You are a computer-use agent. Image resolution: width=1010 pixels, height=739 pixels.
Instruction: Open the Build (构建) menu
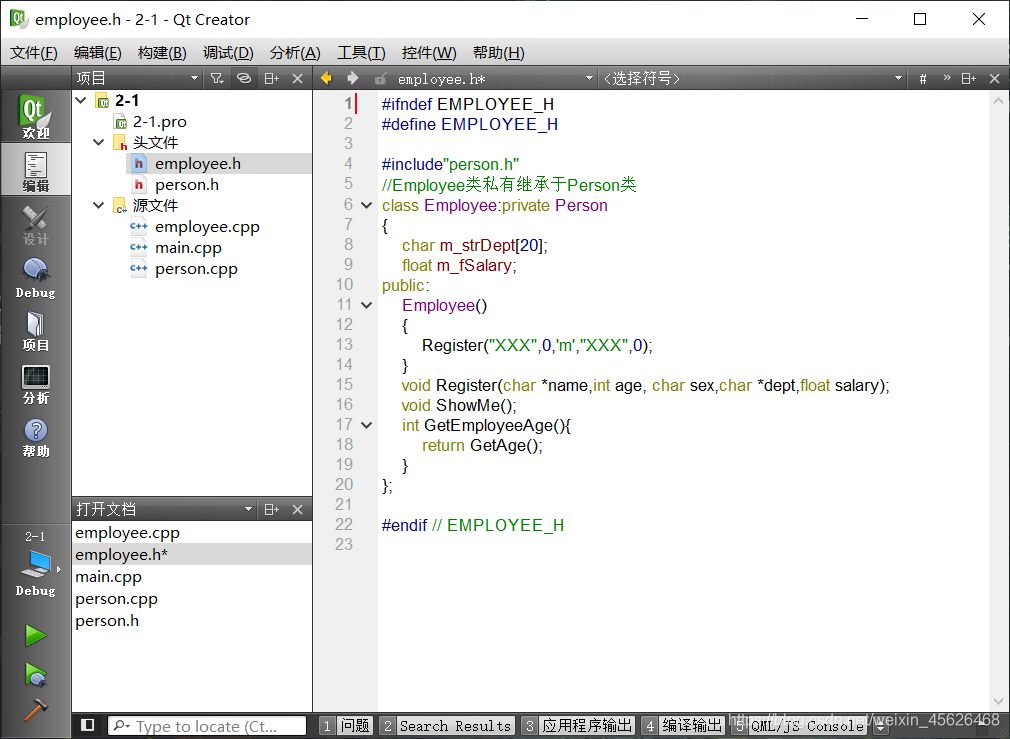[162, 53]
